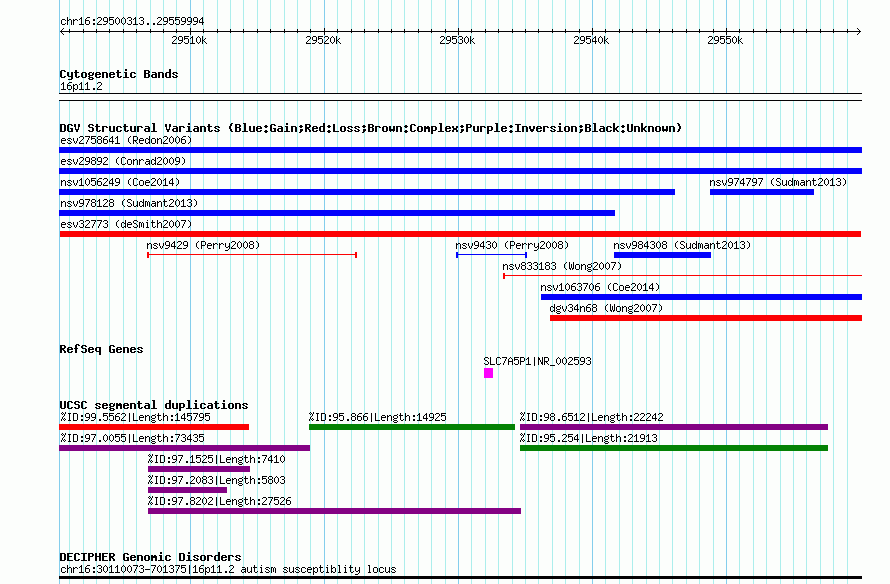Click the 29550k ruler position label
This screenshot has width=890, height=584.
(725, 40)
